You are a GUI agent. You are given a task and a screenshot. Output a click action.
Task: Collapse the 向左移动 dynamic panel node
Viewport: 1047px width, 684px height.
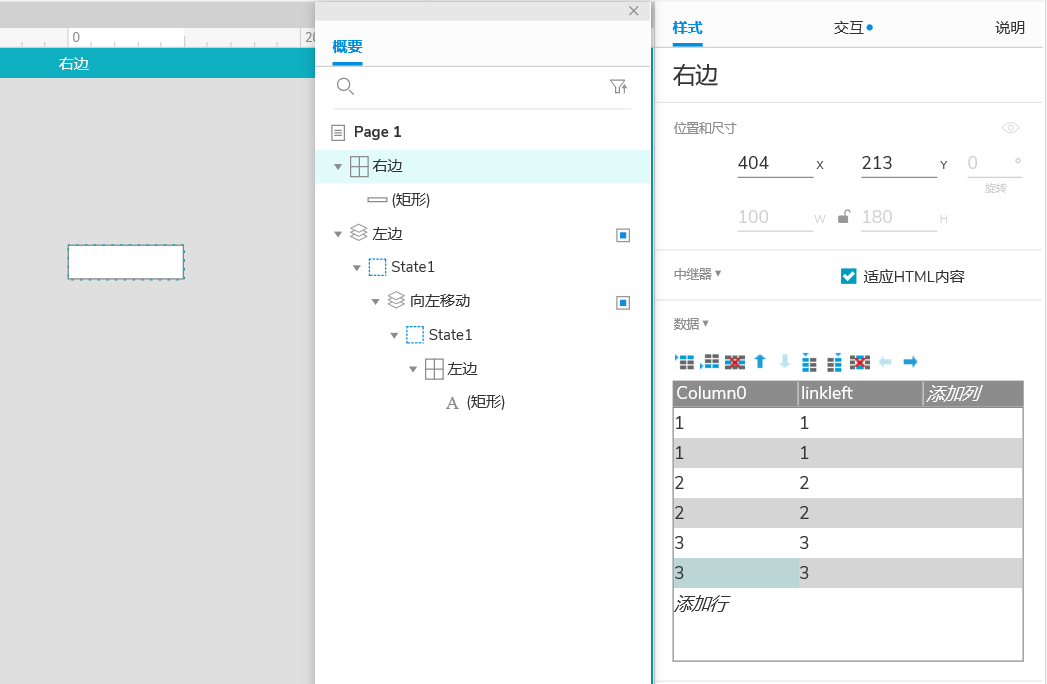(x=375, y=302)
